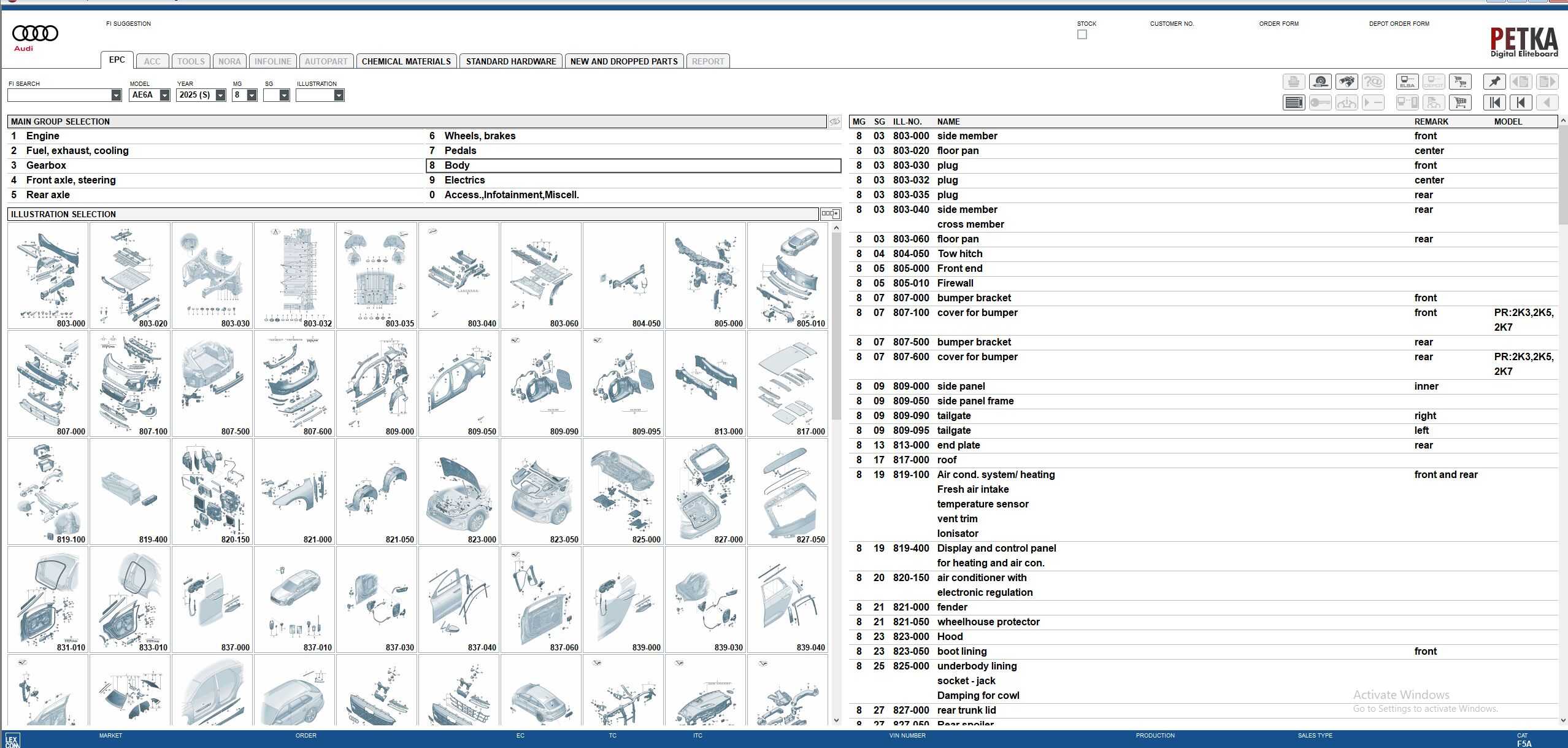Screen dimensions: 1568x748
Task: Open the MODEL dropdown showing AE6A
Action: tap(163, 95)
